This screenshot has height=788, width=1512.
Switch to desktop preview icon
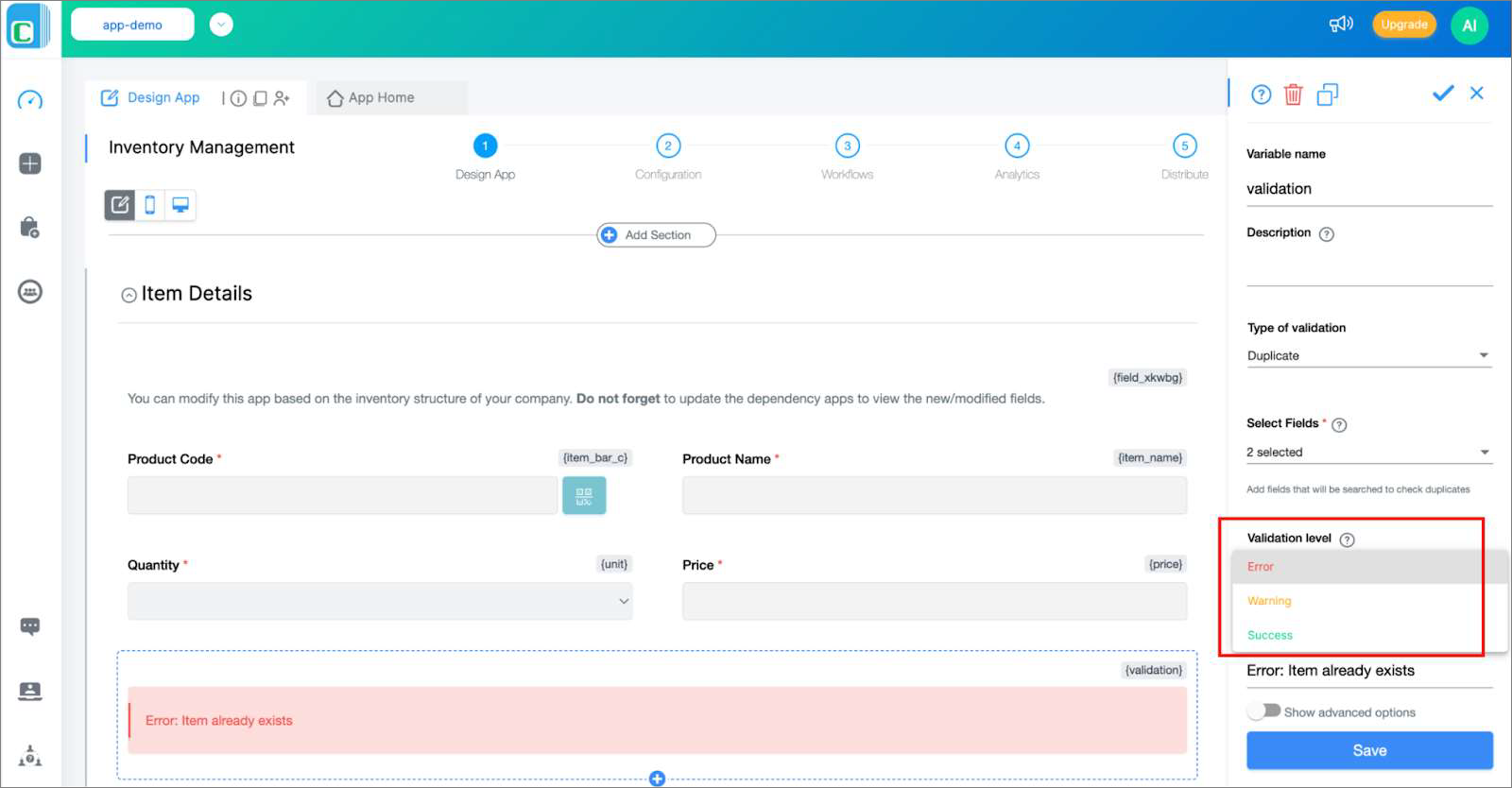[x=180, y=204]
